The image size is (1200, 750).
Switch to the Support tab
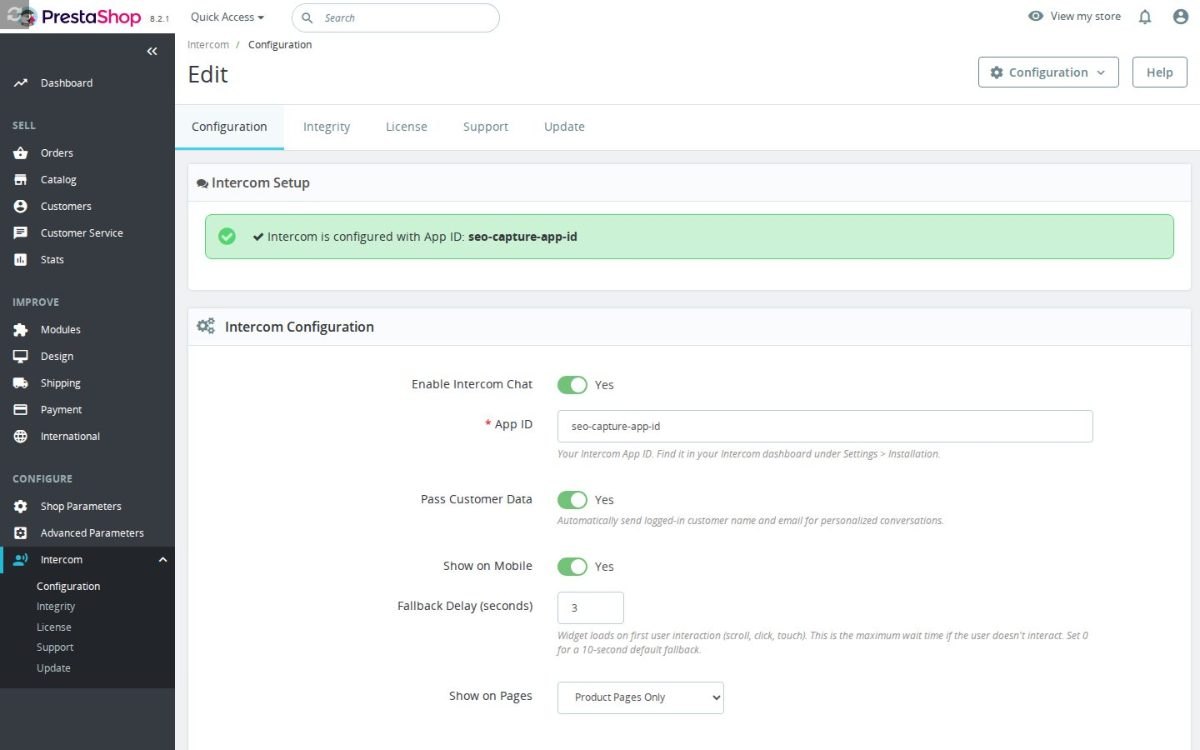[485, 127]
